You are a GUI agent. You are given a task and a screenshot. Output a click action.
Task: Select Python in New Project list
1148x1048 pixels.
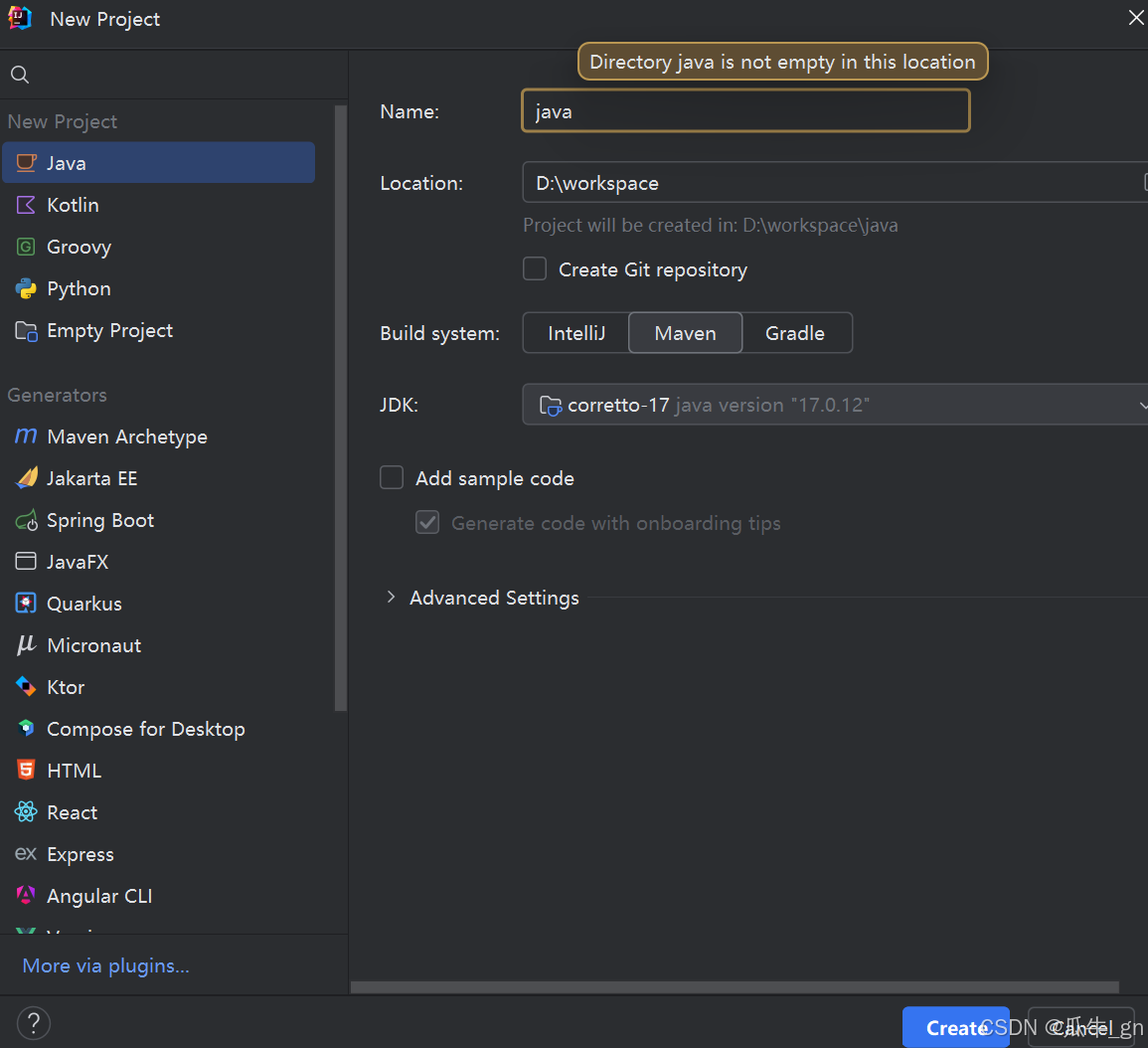pyautogui.click(x=159, y=288)
